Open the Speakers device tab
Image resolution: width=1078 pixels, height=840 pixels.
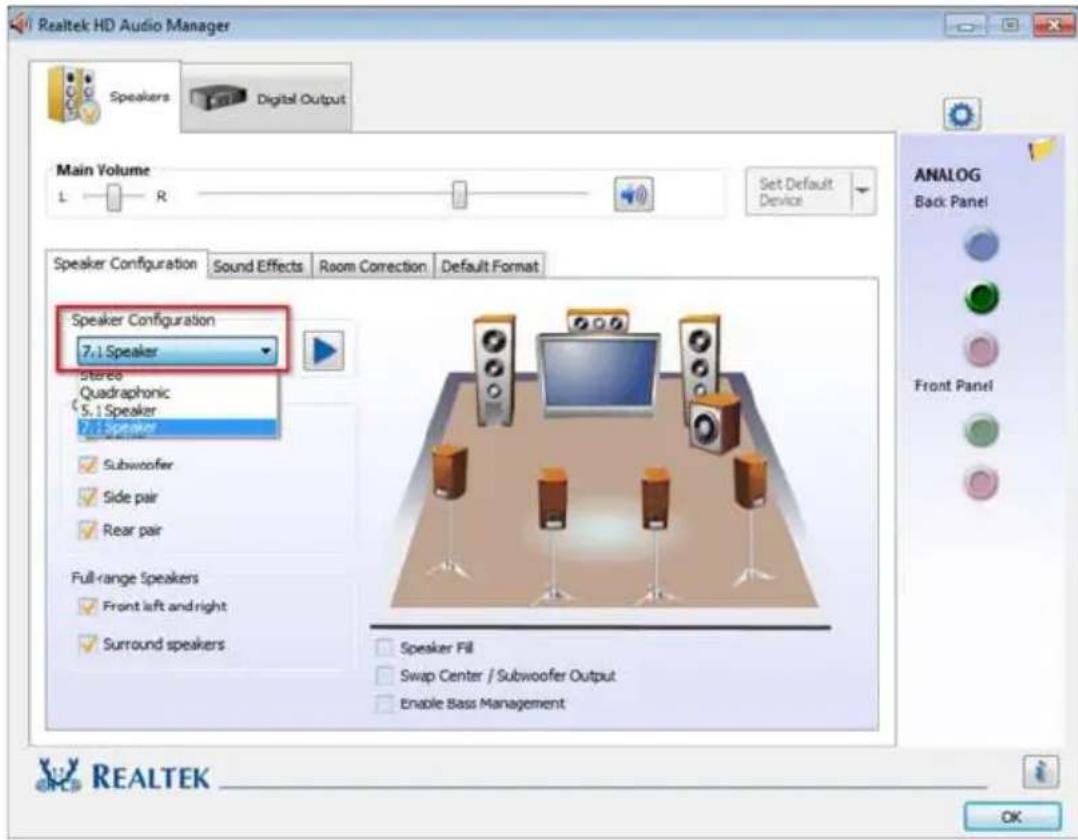point(107,96)
